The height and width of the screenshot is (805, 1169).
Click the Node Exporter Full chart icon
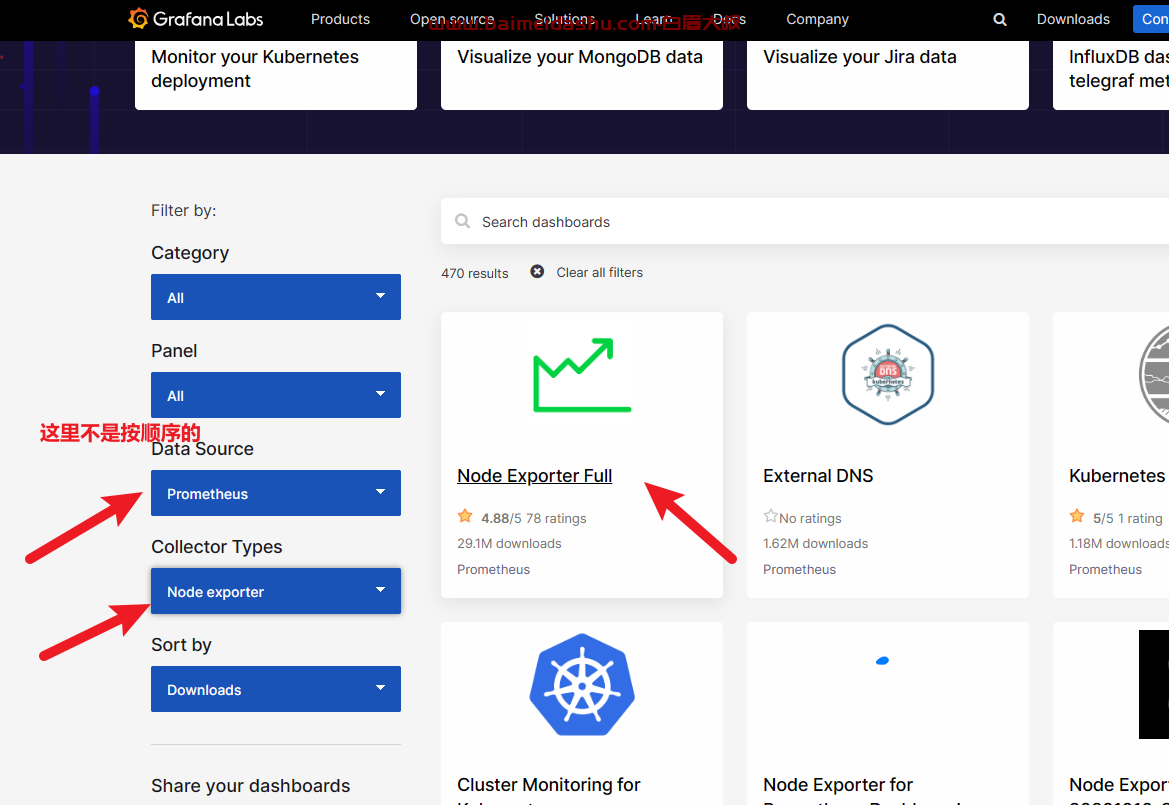coord(582,375)
